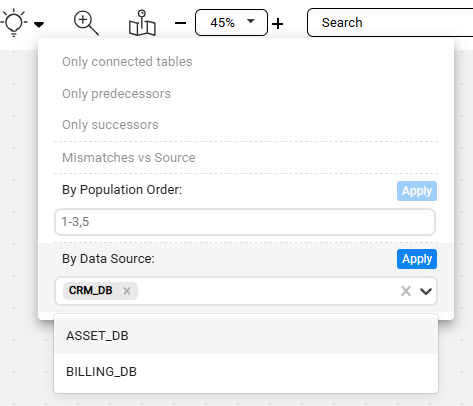Screen dimensions: 473x406
Task: Open the 45% zoom level dropdown
Action: click(x=231, y=23)
